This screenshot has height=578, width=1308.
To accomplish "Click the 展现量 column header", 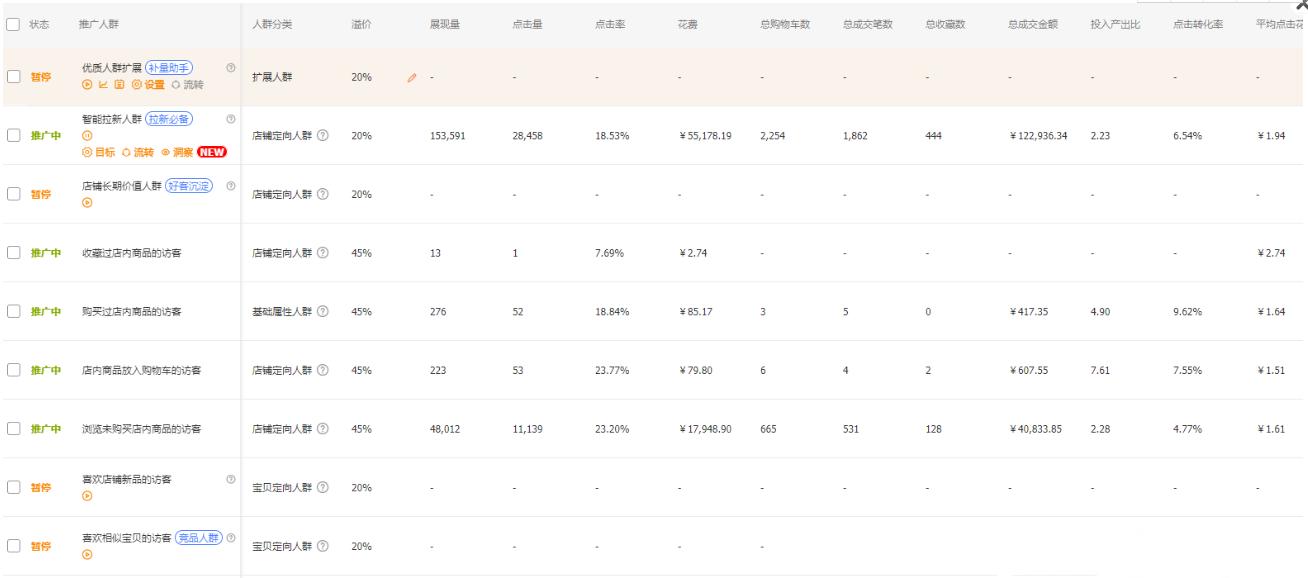I will coord(444,23).
